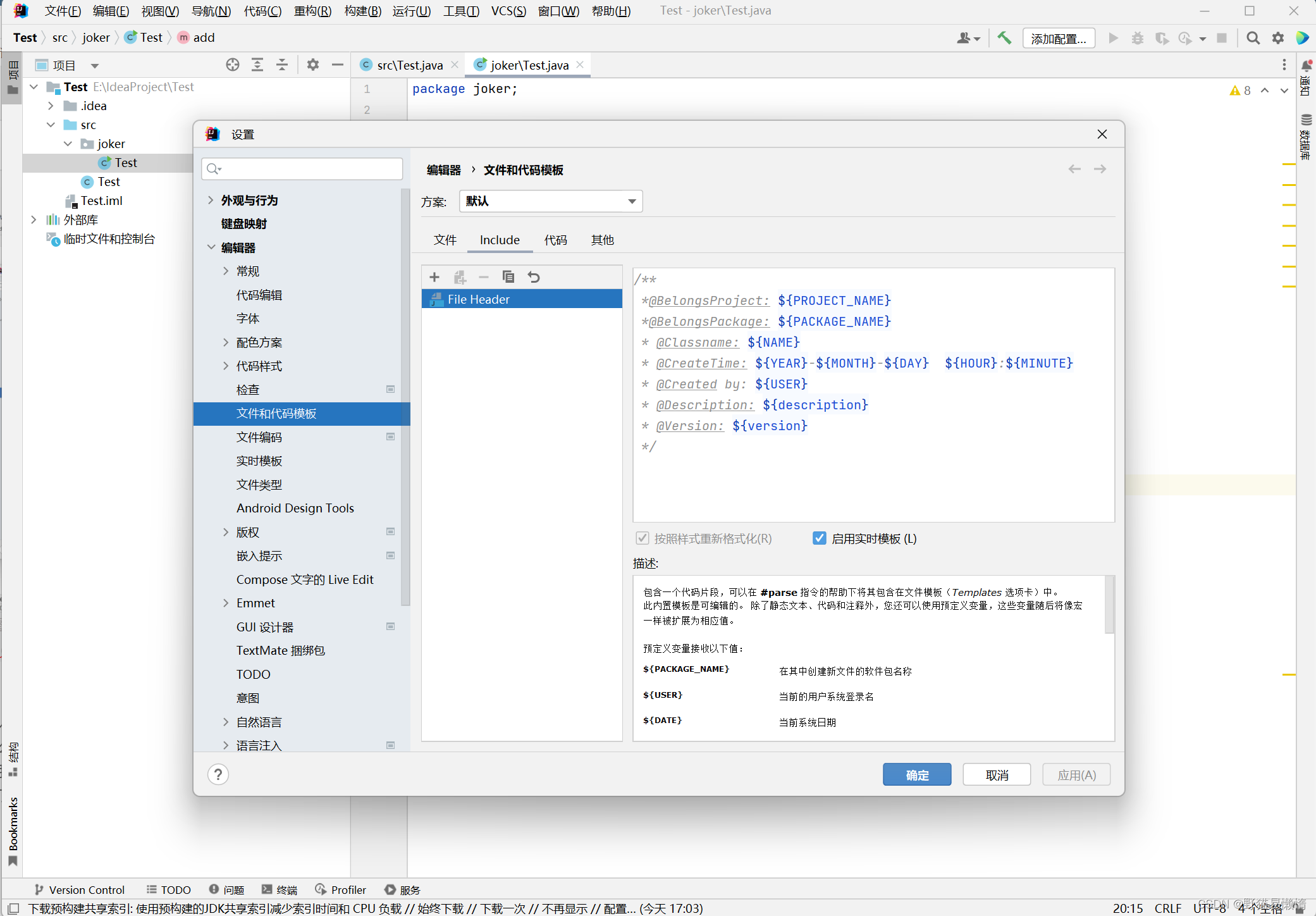Open the 重构(R) menu
Image resolution: width=1316 pixels, height=916 pixels.
pyautogui.click(x=312, y=11)
